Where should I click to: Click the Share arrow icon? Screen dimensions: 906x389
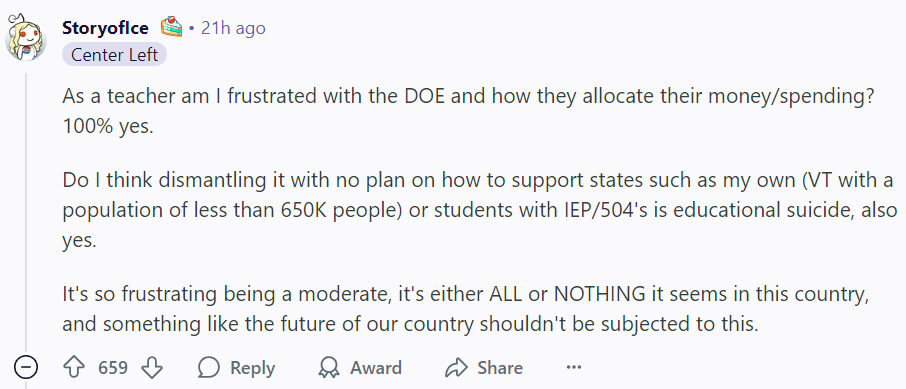456,368
